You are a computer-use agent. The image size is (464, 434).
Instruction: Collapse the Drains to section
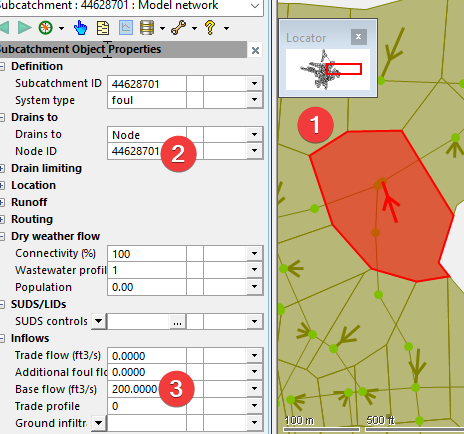[x=2, y=117]
